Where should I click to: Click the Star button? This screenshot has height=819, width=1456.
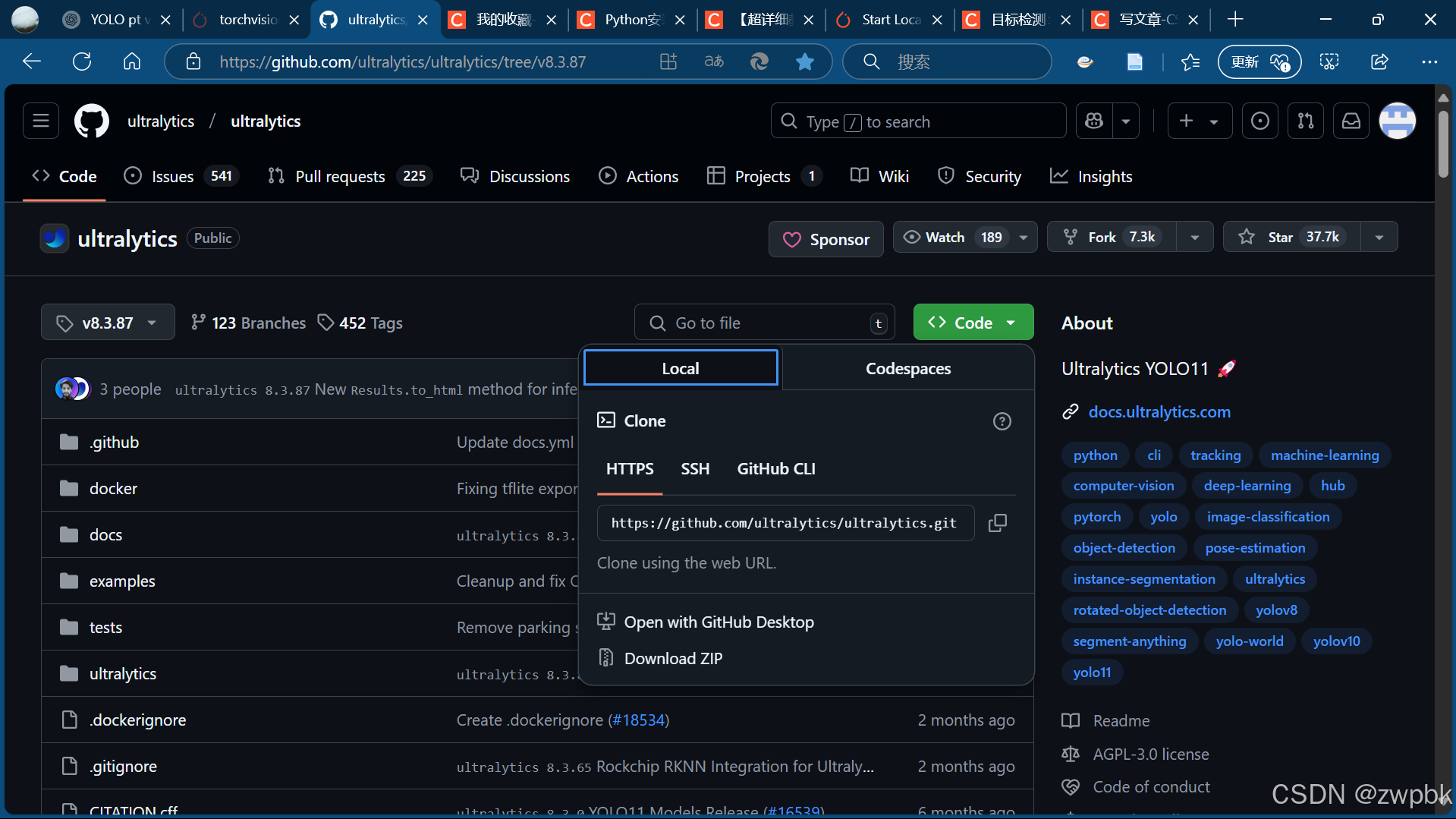[1292, 238]
